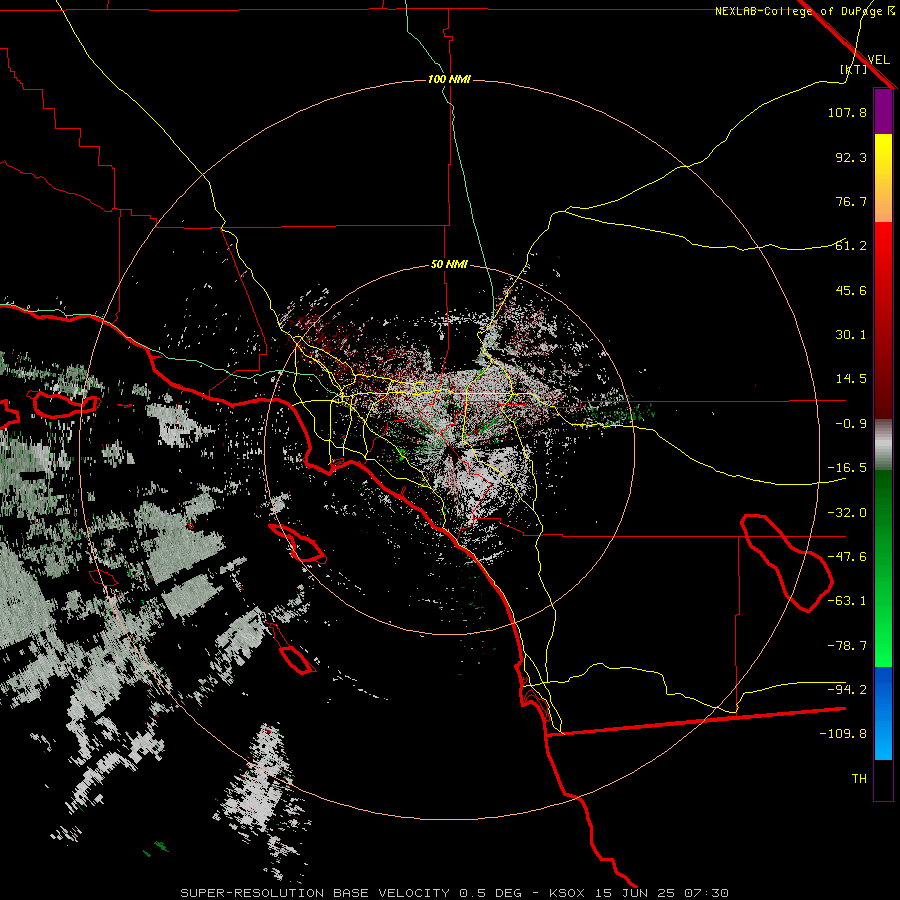Screen dimensions: 900x900
Task: Click the TH legend label
Action: click(x=859, y=779)
